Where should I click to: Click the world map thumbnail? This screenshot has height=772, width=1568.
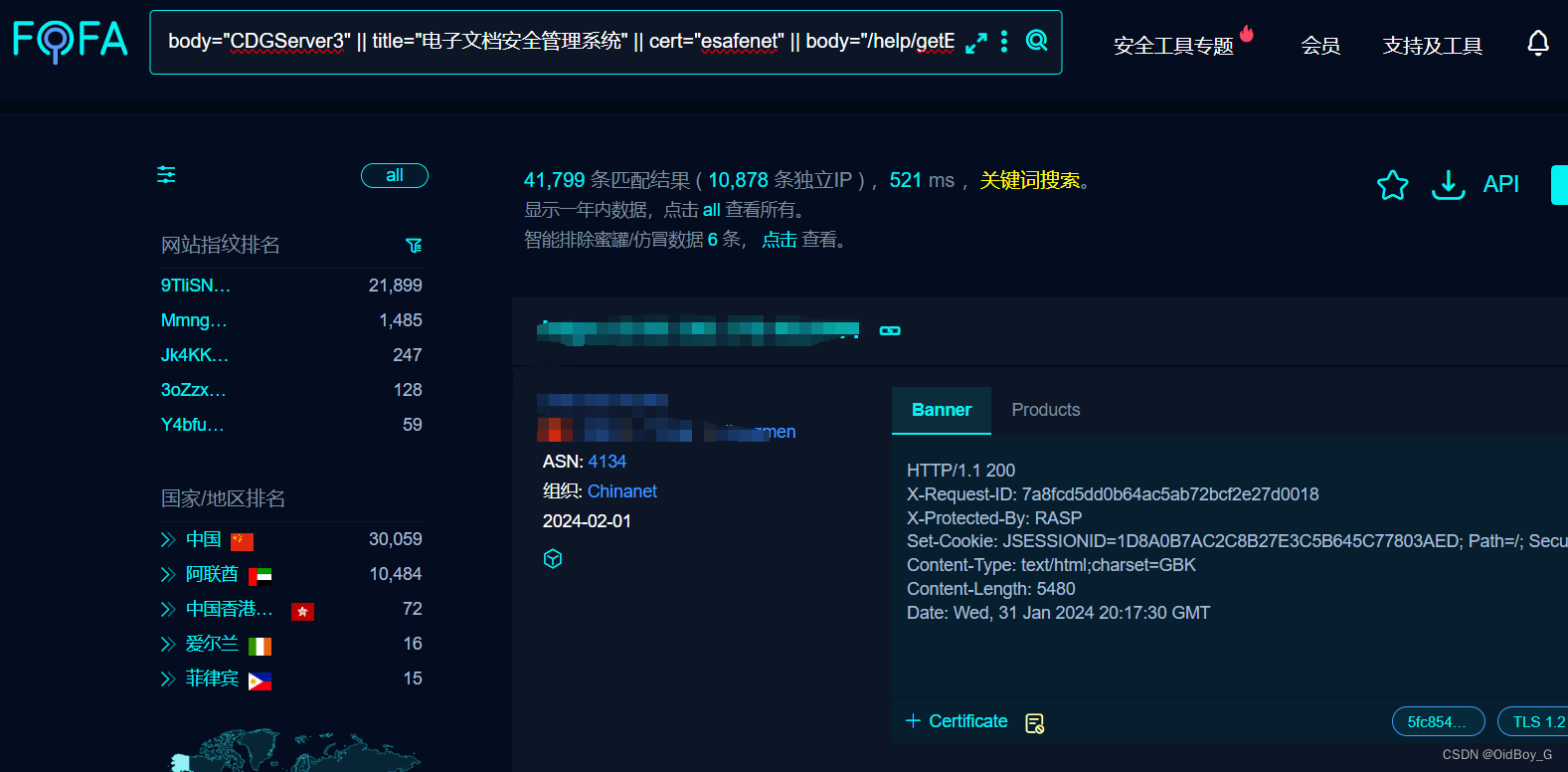coord(295,752)
